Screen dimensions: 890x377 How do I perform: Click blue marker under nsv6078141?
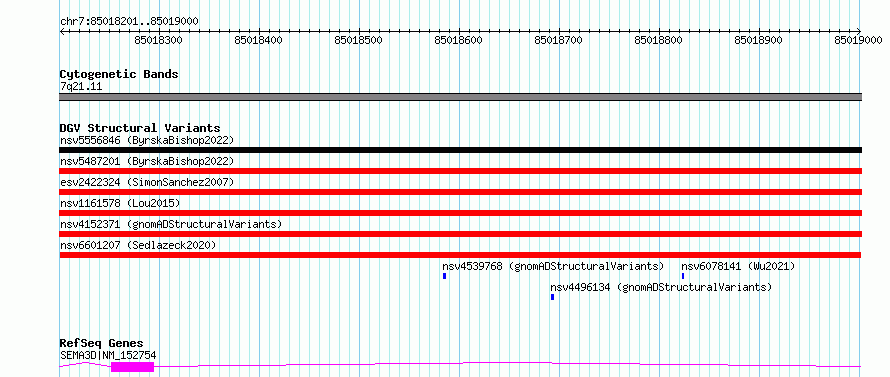[x=683, y=276]
